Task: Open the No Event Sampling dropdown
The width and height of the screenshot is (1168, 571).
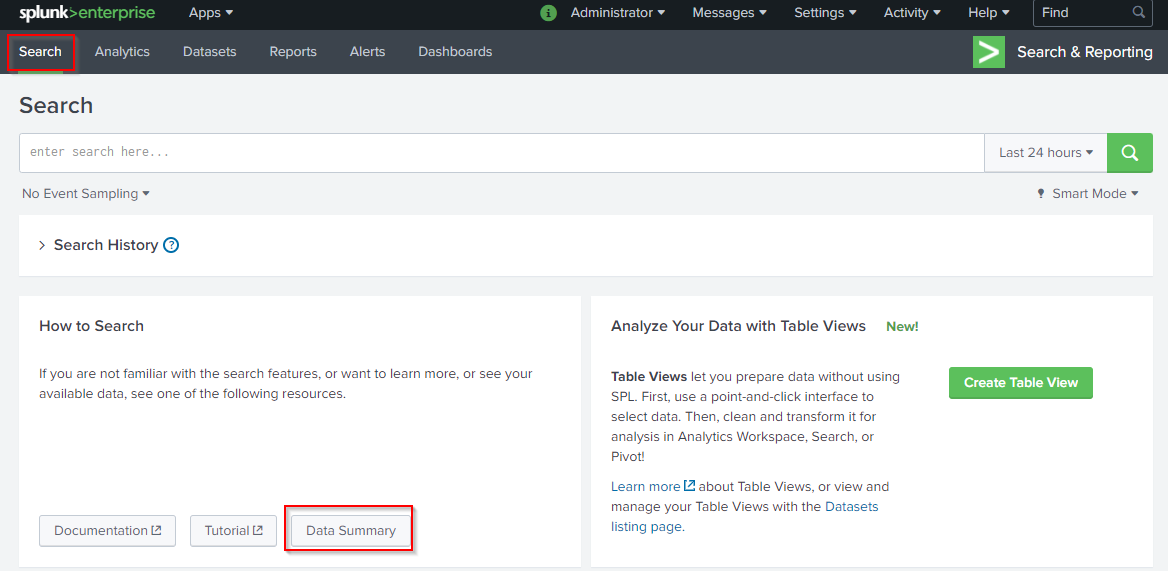Action: click(86, 194)
